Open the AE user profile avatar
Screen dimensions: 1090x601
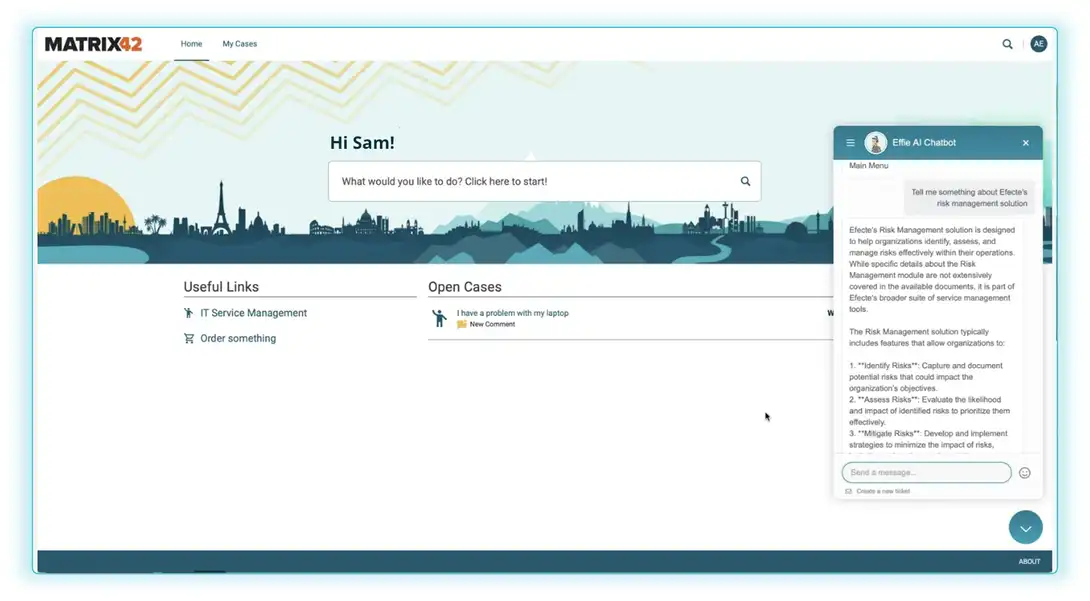[1039, 44]
